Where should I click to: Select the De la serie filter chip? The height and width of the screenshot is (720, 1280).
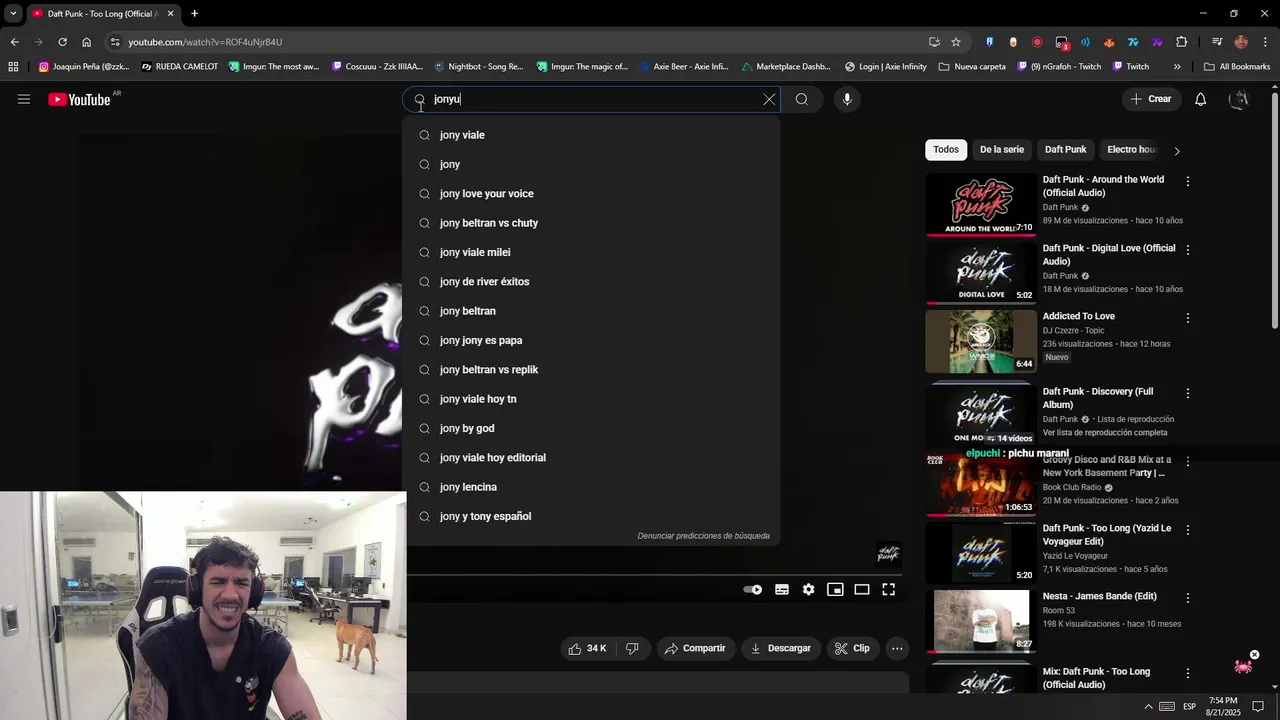pos(1002,150)
